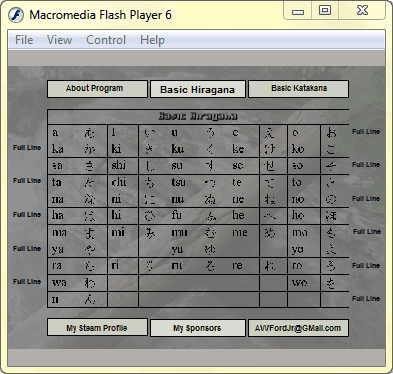Click the hiragana character beside 'wo'
Viewport: 393px width, 374px height.
click(330, 283)
